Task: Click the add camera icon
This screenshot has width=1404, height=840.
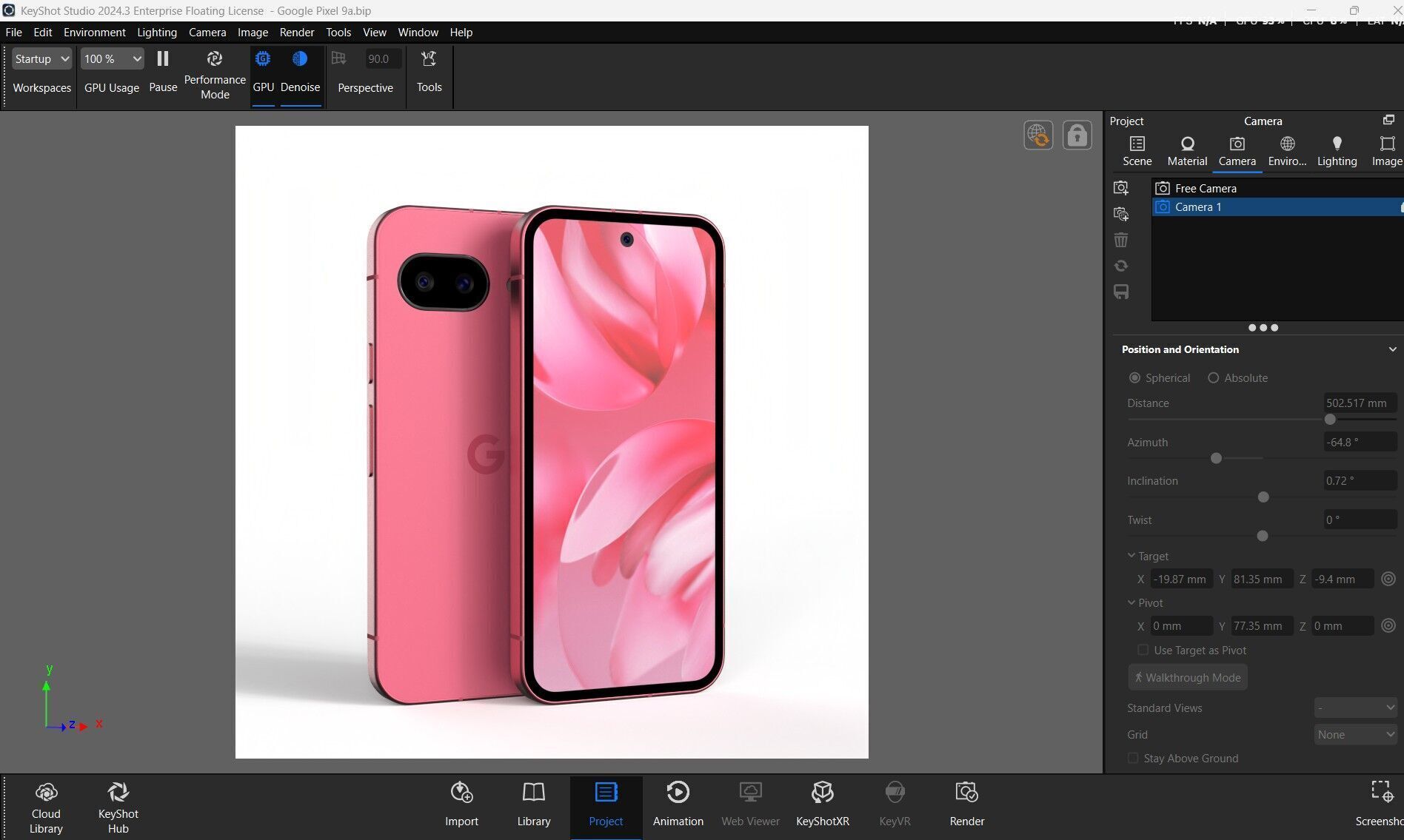Action: point(1121,188)
